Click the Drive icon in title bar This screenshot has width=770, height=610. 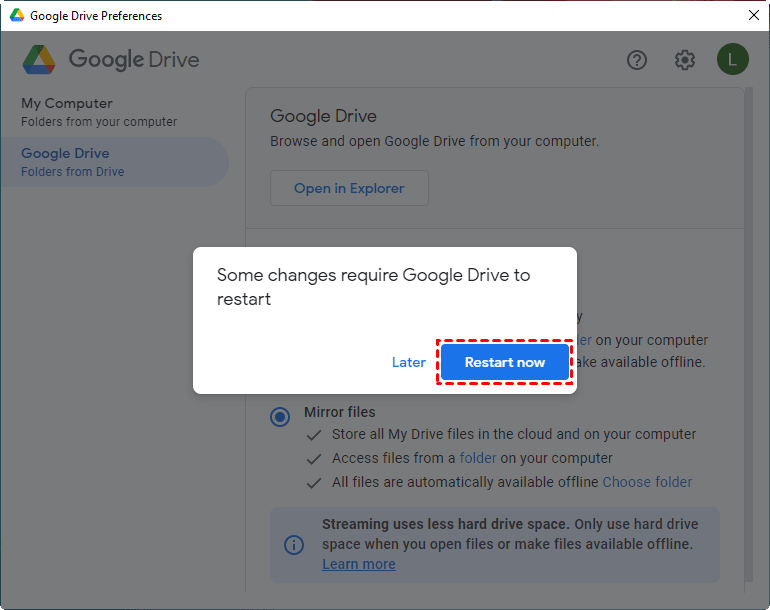[x=17, y=15]
